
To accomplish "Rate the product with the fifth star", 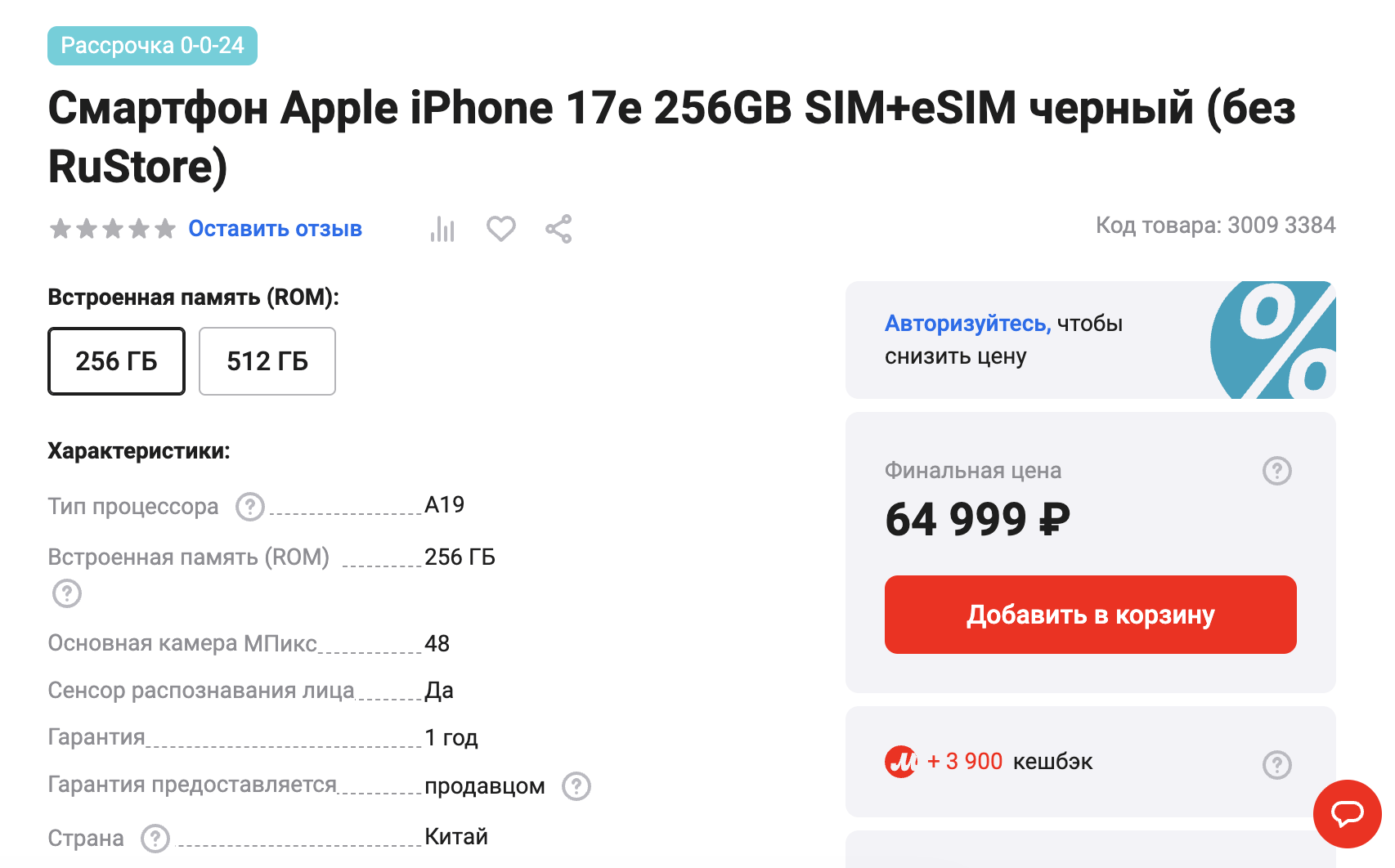I will point(164,229).
